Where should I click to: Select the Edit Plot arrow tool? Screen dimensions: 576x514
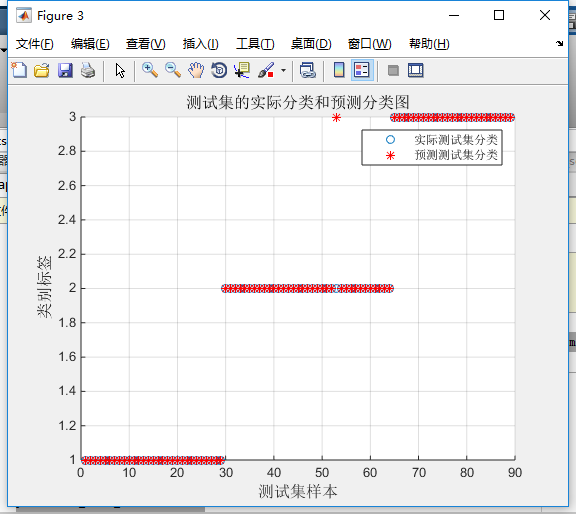point(120,70)
